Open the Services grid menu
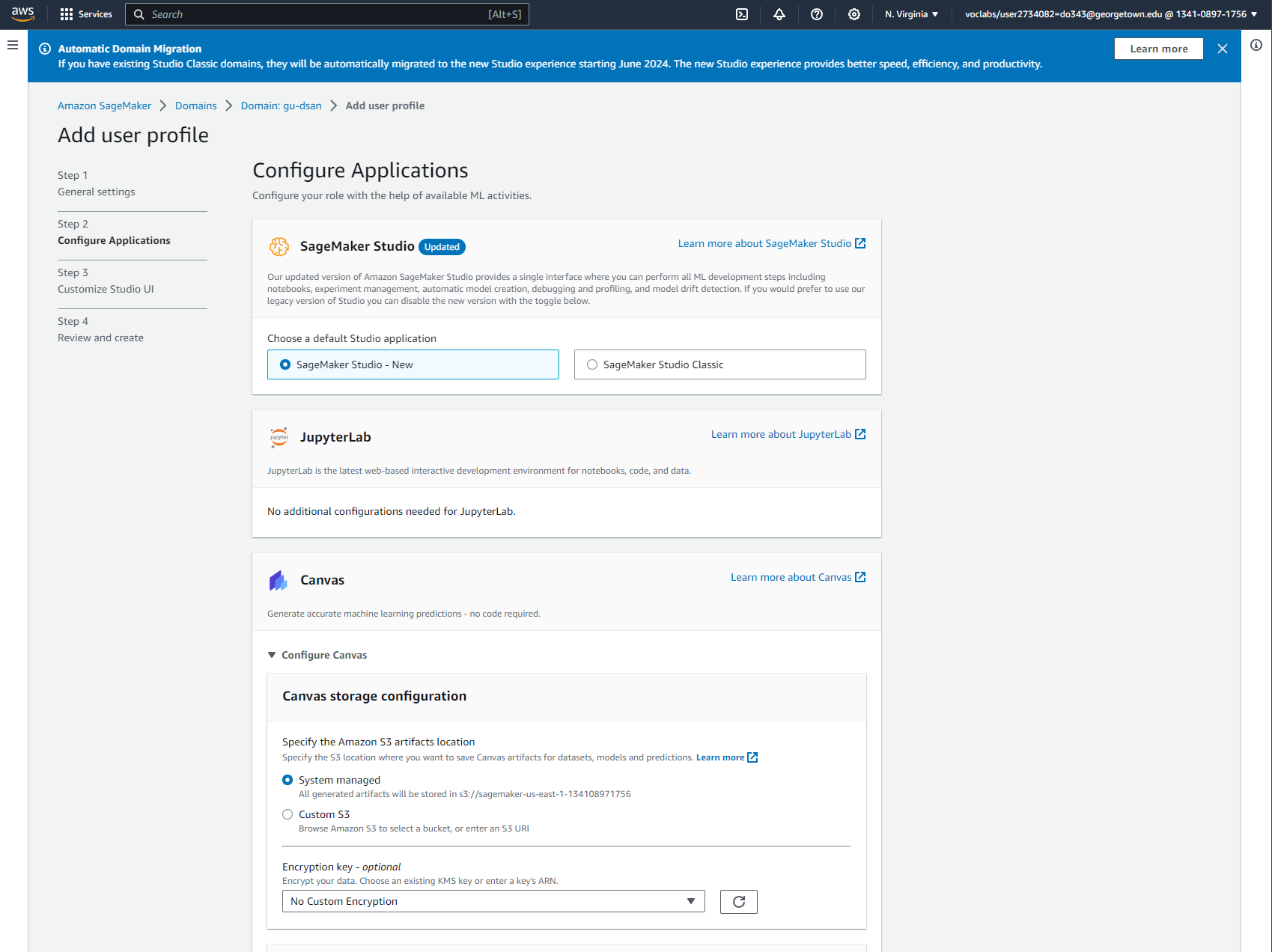This screenshot has width=1272, height=952. pyautogui.click(x=67, y=14)
